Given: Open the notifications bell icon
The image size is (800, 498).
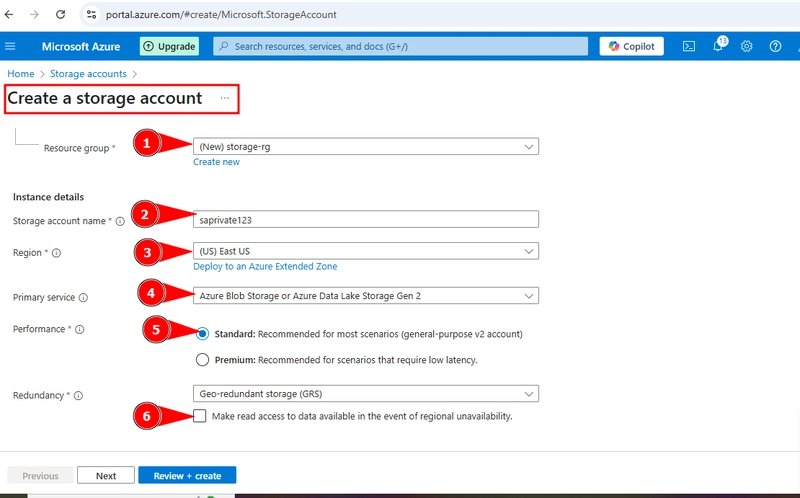Looking at the screenshot, I should [718, 46].
